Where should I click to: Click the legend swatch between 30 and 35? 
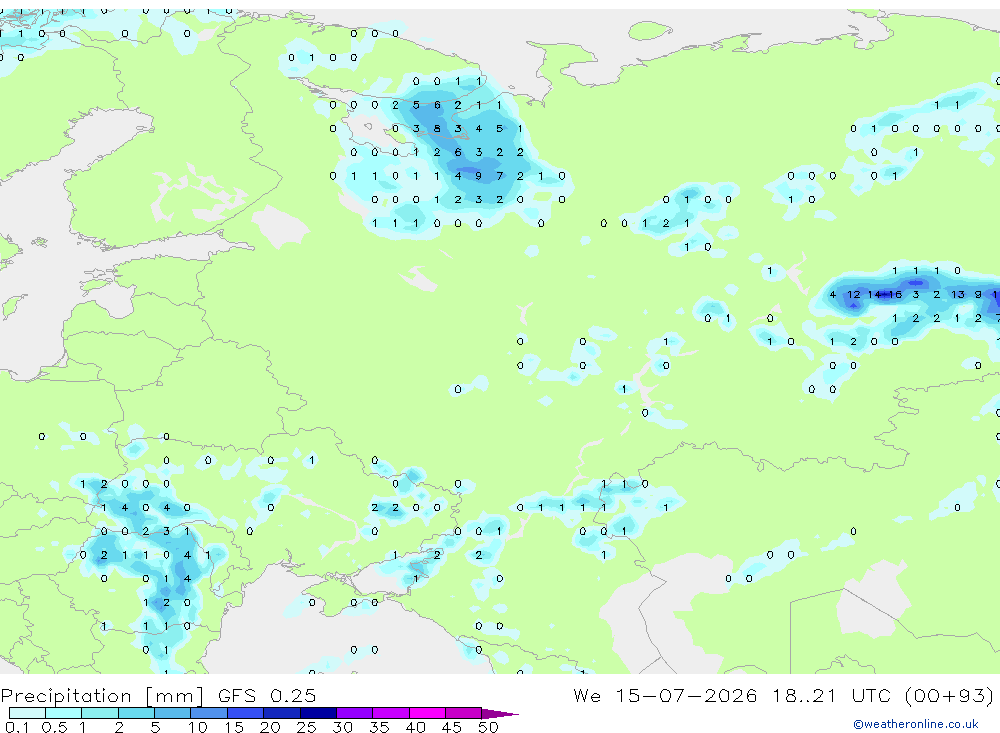click(355, 713)
